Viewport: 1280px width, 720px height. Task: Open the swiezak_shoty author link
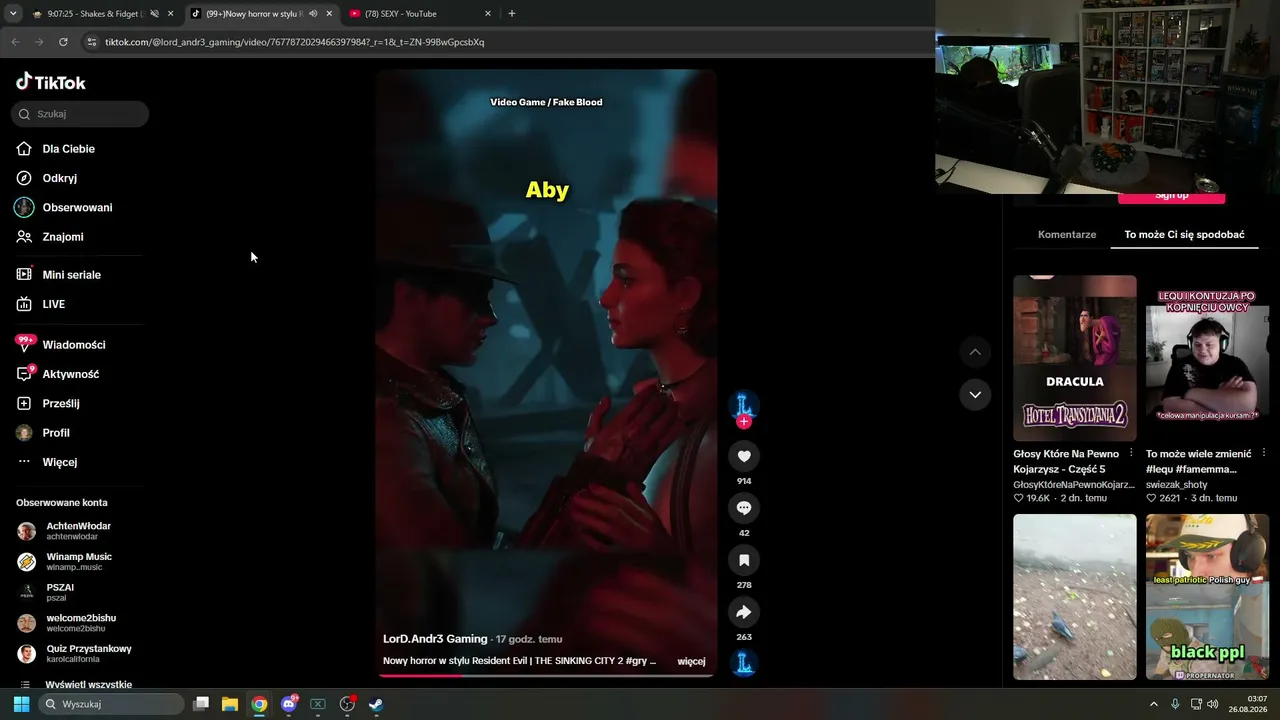(1177, 485)
